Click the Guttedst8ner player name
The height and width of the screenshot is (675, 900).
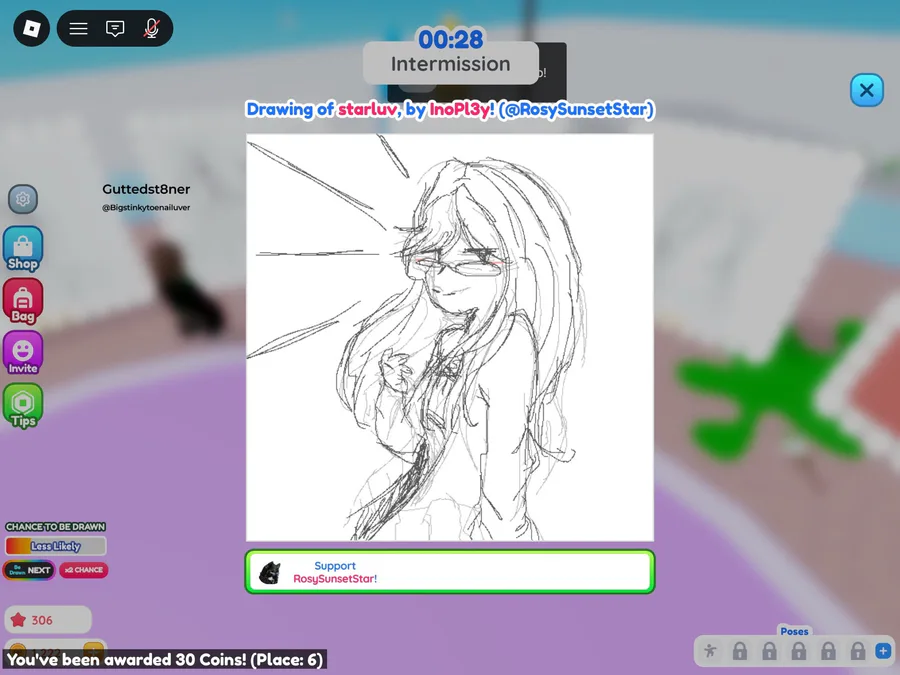(146, 189)
